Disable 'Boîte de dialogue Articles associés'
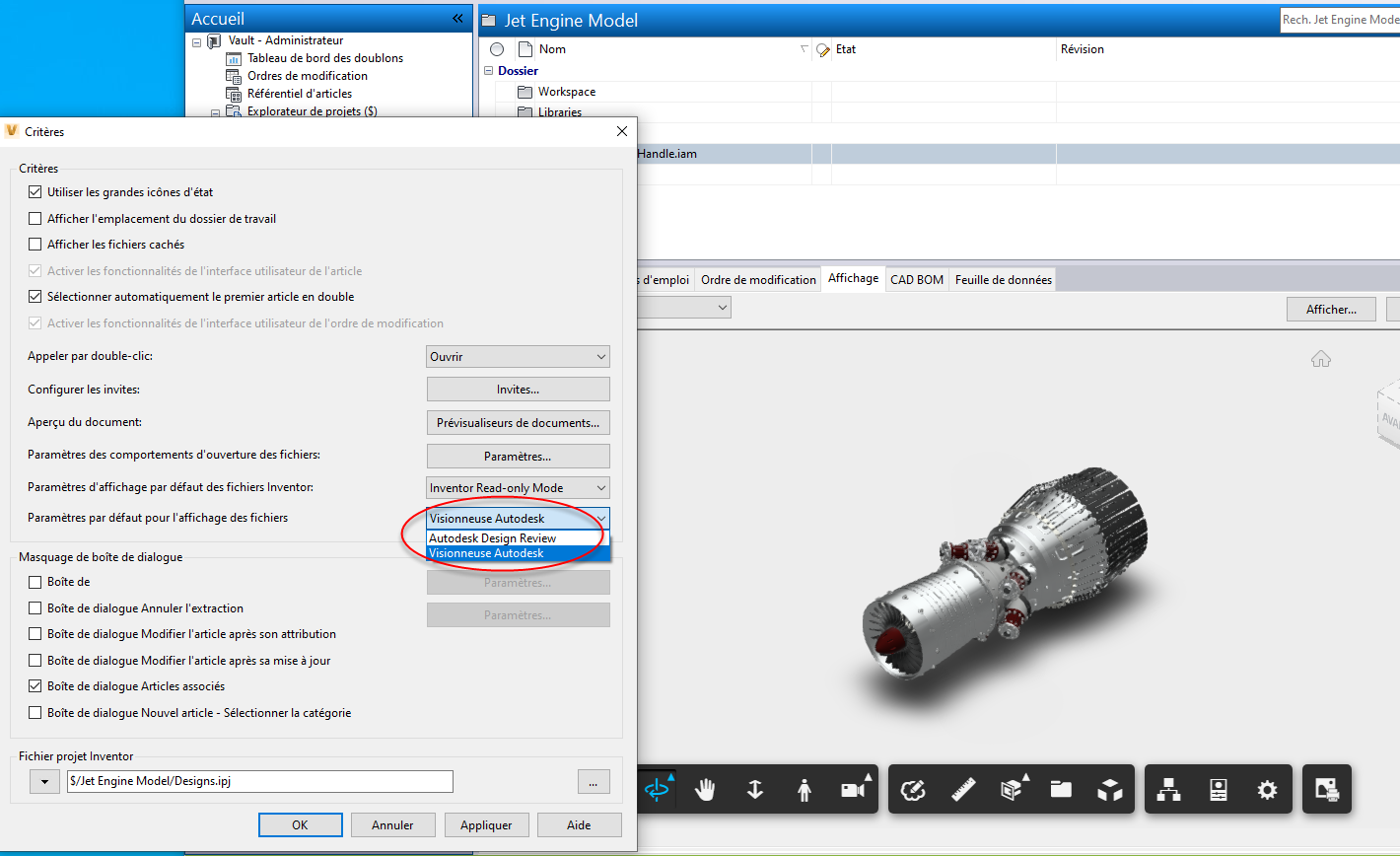 coord(35,685)
